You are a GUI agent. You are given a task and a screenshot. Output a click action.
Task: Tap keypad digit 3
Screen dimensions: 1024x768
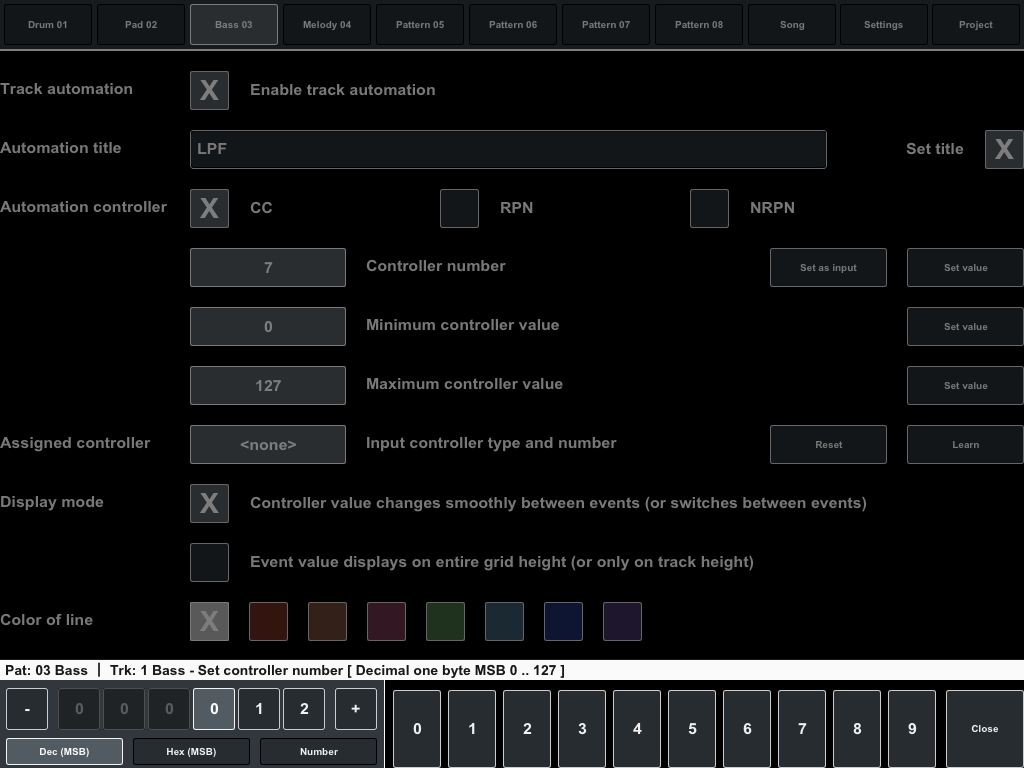(582, 729)
